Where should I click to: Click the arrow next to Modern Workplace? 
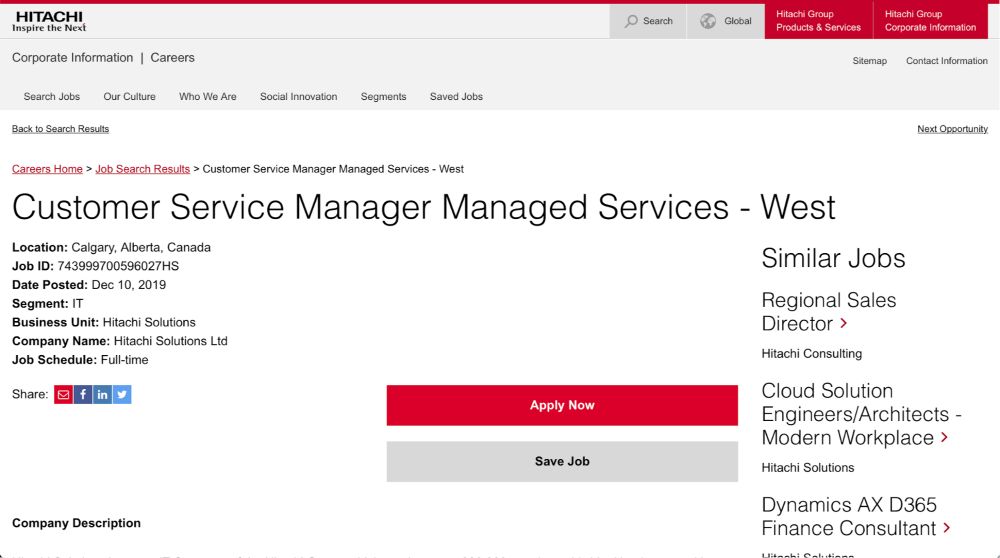pos(945,437)
